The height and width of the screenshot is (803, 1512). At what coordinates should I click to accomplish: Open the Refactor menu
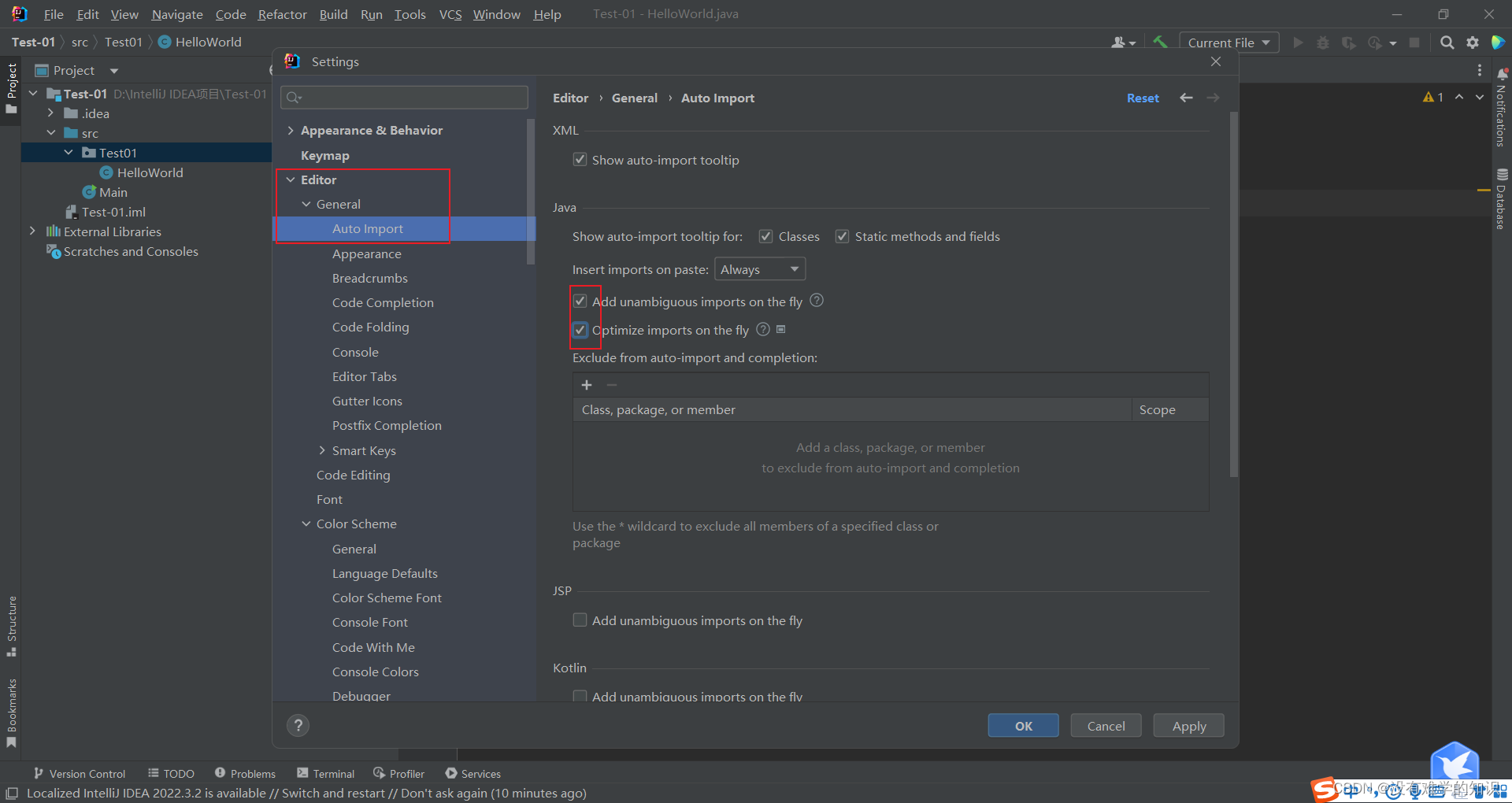(x=282, y=14)
